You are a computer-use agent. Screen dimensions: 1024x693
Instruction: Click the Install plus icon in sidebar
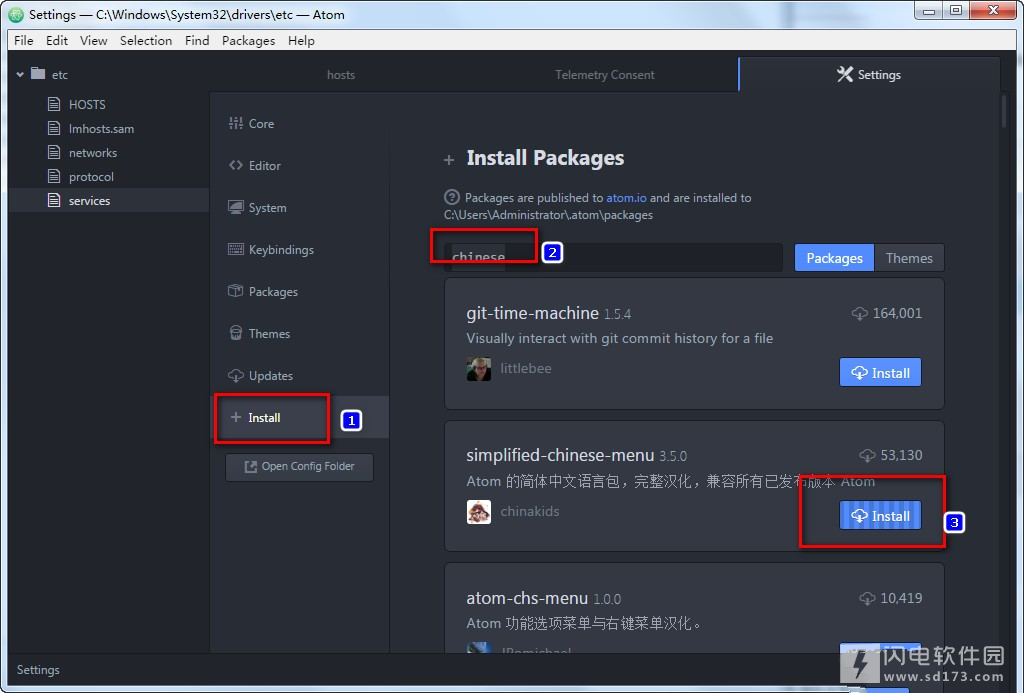point(236,417)
